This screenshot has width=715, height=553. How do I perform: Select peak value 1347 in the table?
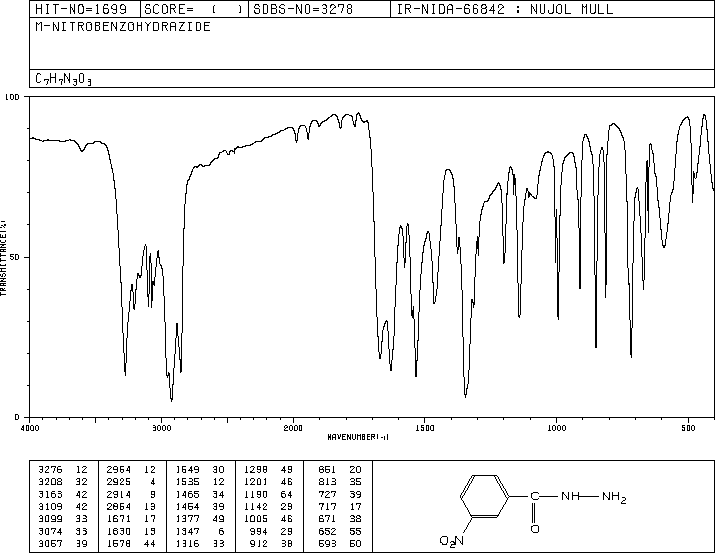click(x=187, y=531)
